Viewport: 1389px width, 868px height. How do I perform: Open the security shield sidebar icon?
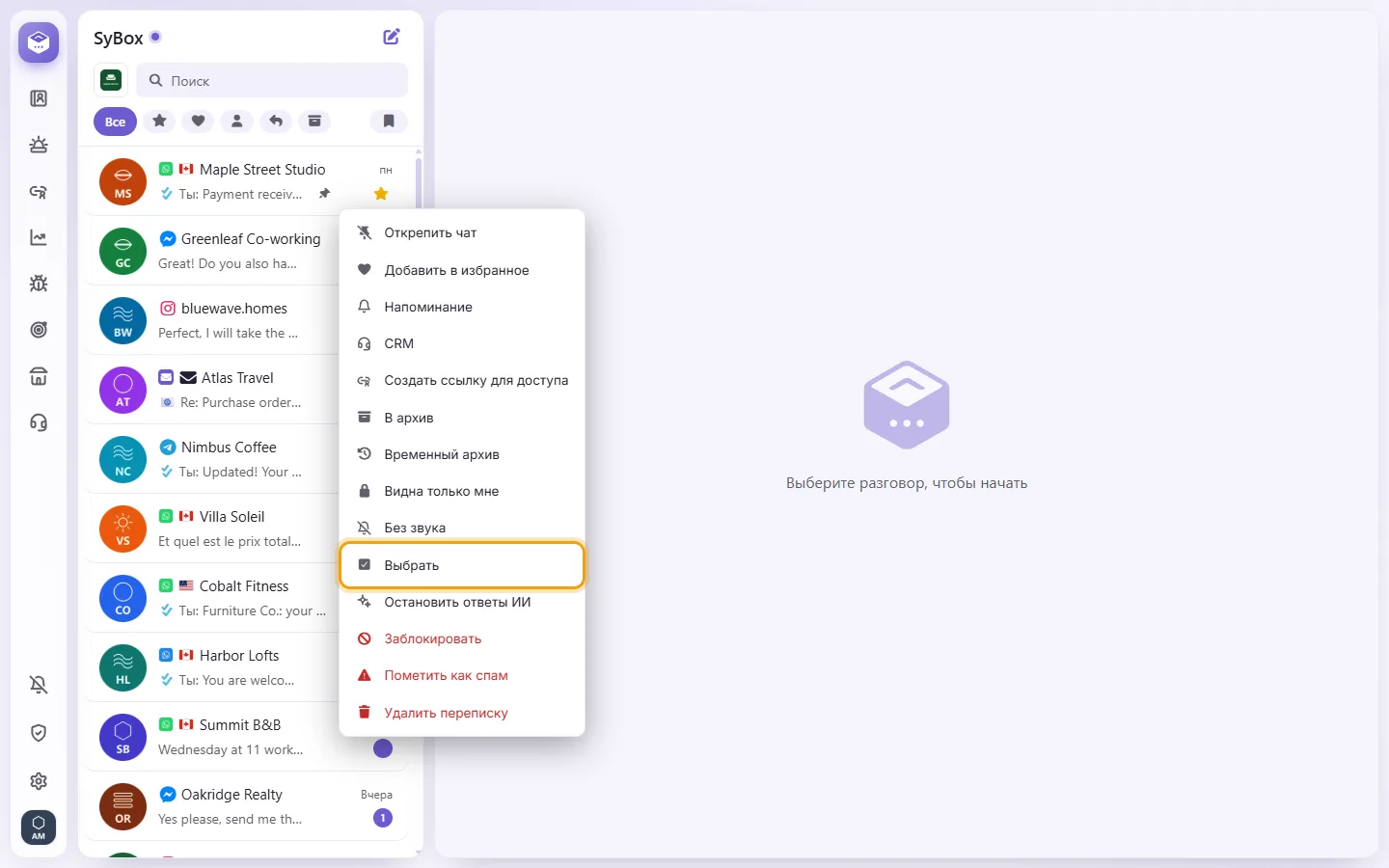click(39, 733)
